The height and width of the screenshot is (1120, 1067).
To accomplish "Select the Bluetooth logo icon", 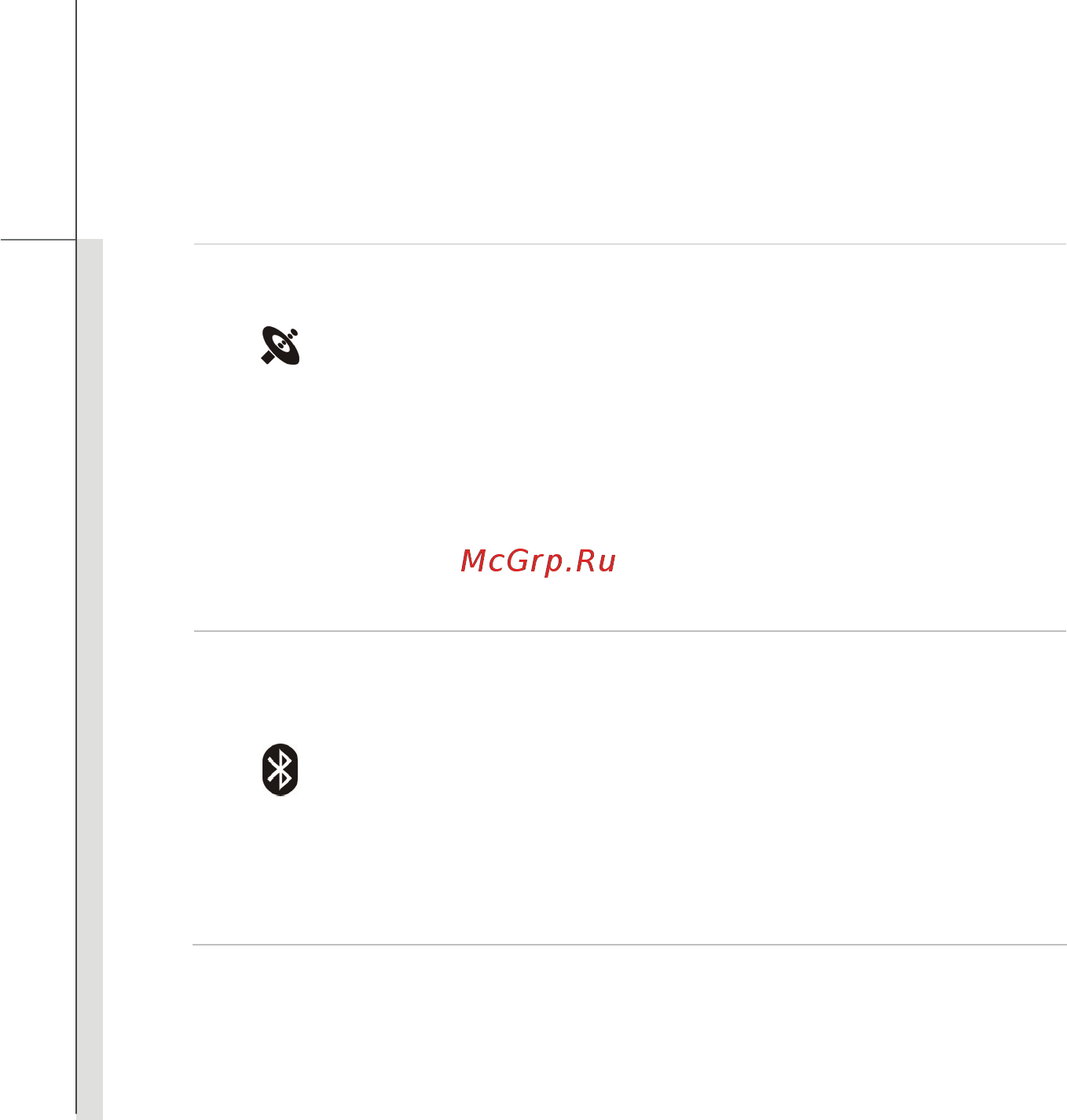I will click(x=280, y=769).
